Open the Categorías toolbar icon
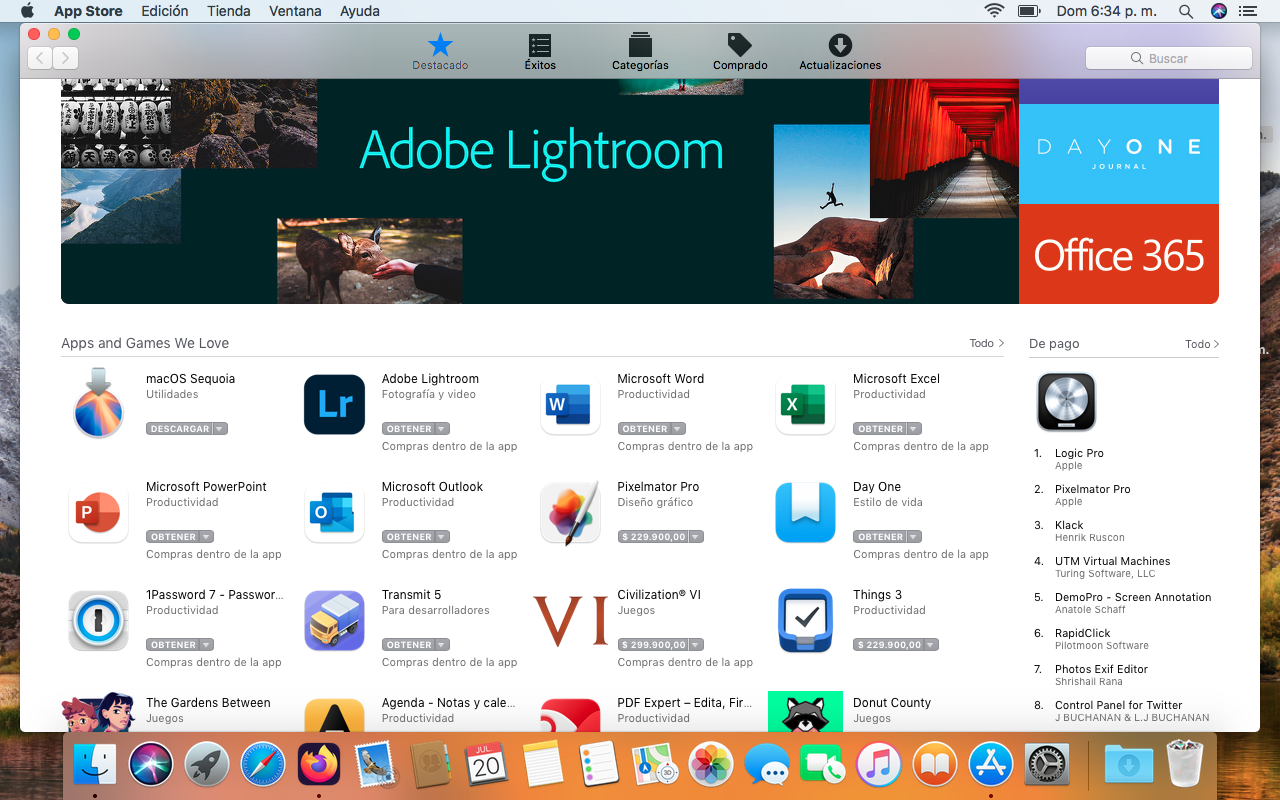 pyautogui.click(x=640, y=52)
